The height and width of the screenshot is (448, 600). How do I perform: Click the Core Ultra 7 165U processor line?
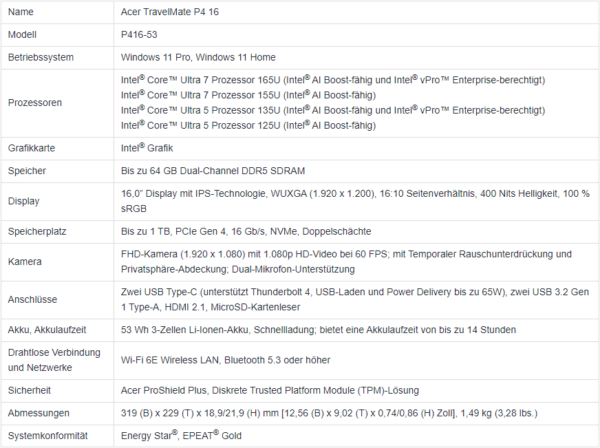333,80
